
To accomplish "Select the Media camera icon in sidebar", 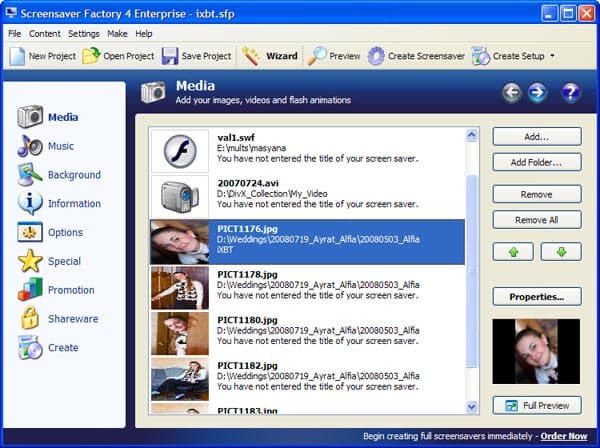I will tap(30, 117).
